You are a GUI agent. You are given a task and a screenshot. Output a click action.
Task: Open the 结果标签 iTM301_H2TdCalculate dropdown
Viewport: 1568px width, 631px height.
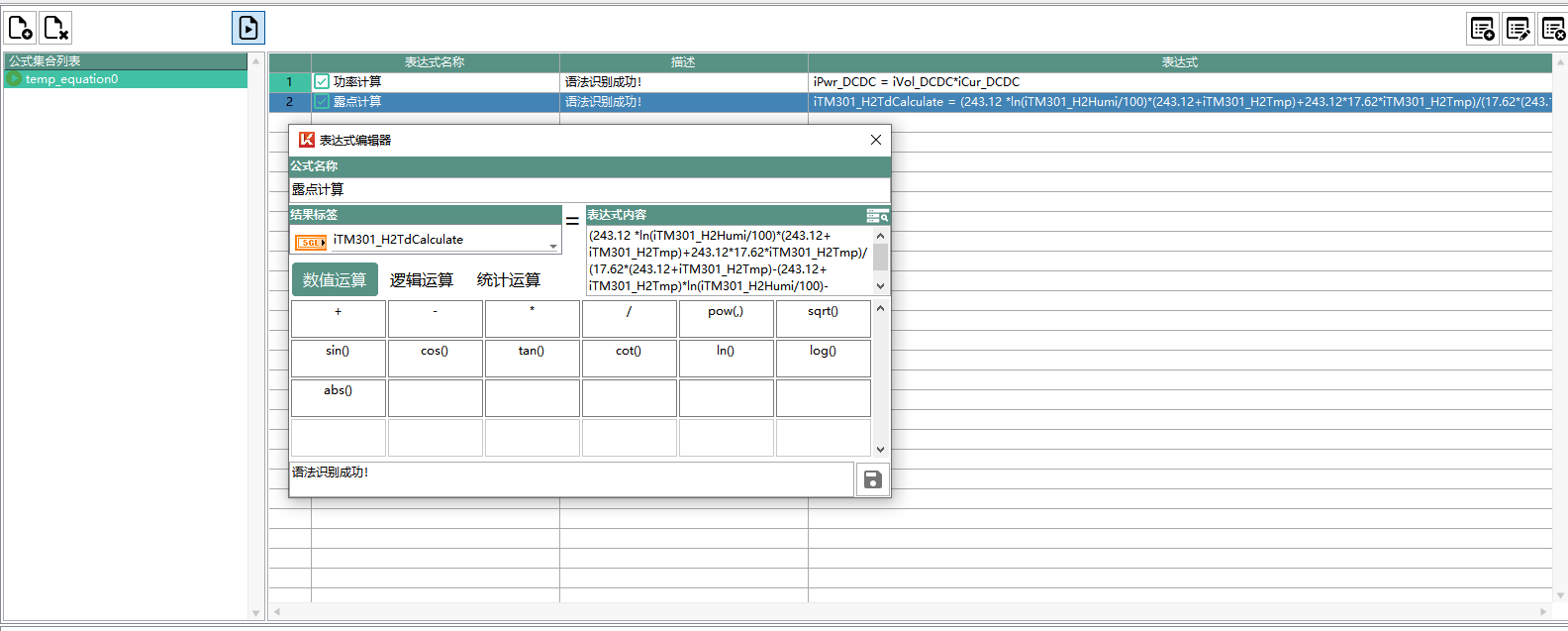tap(552, 244)
